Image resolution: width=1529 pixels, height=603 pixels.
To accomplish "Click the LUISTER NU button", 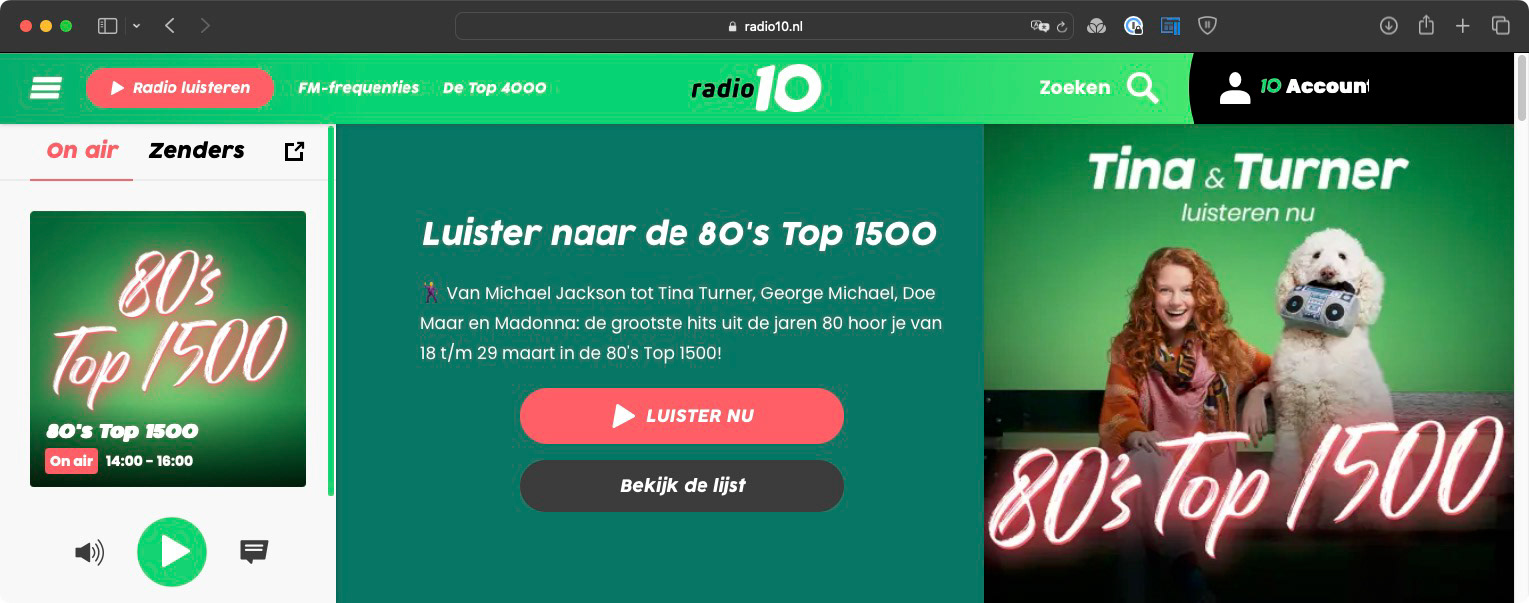I will click(x=682, y=416).
